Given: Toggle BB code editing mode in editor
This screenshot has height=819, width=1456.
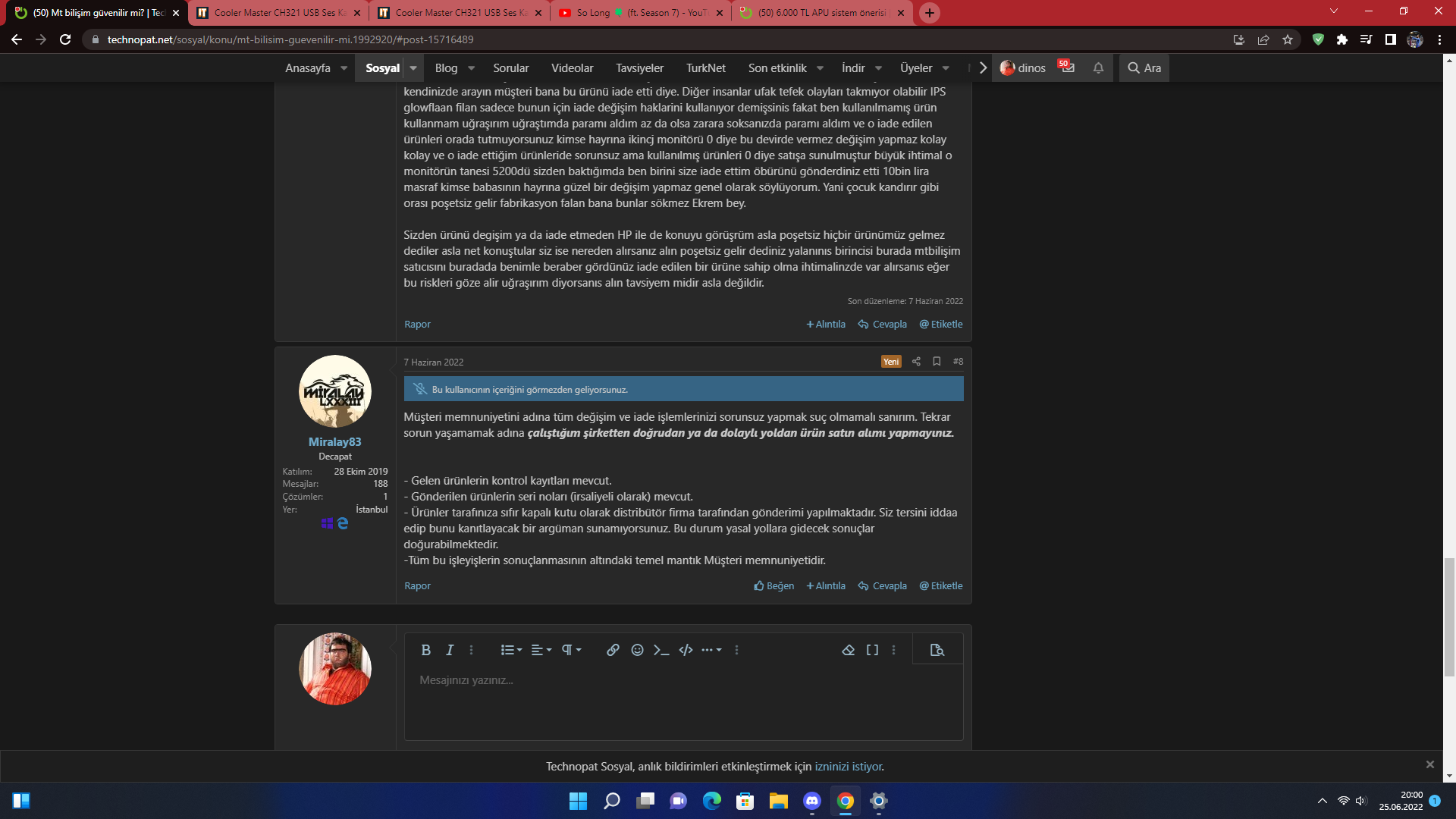Looking at the screenshot, I should coord(872,650).
